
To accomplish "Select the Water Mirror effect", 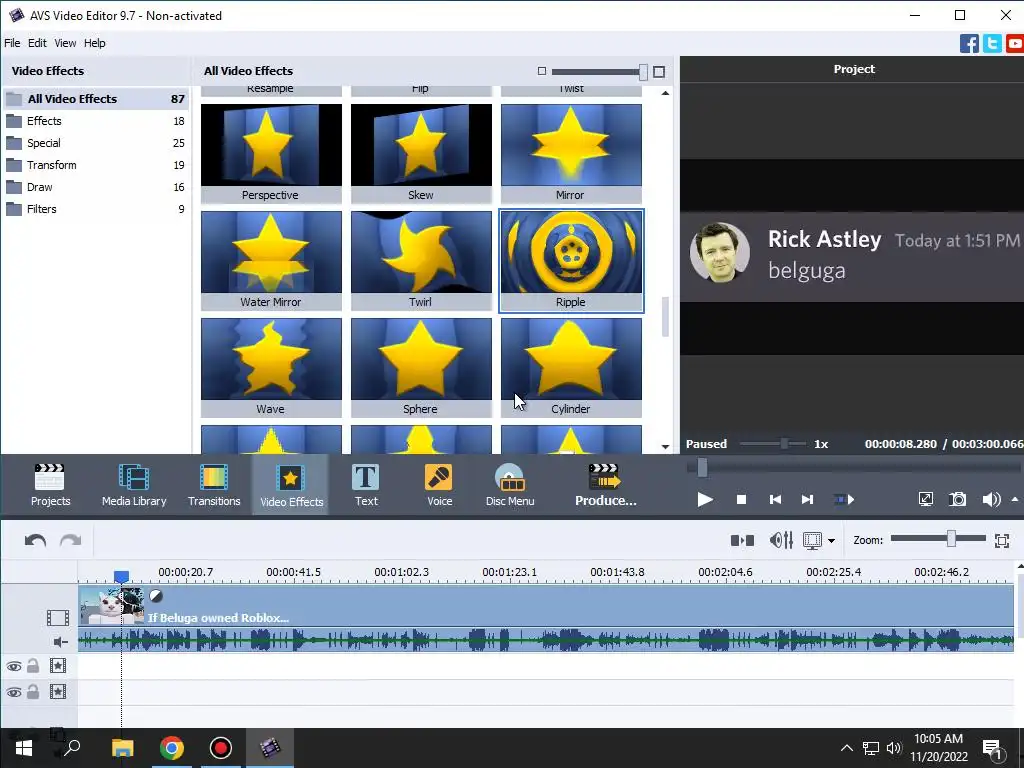I will (271, 261).
